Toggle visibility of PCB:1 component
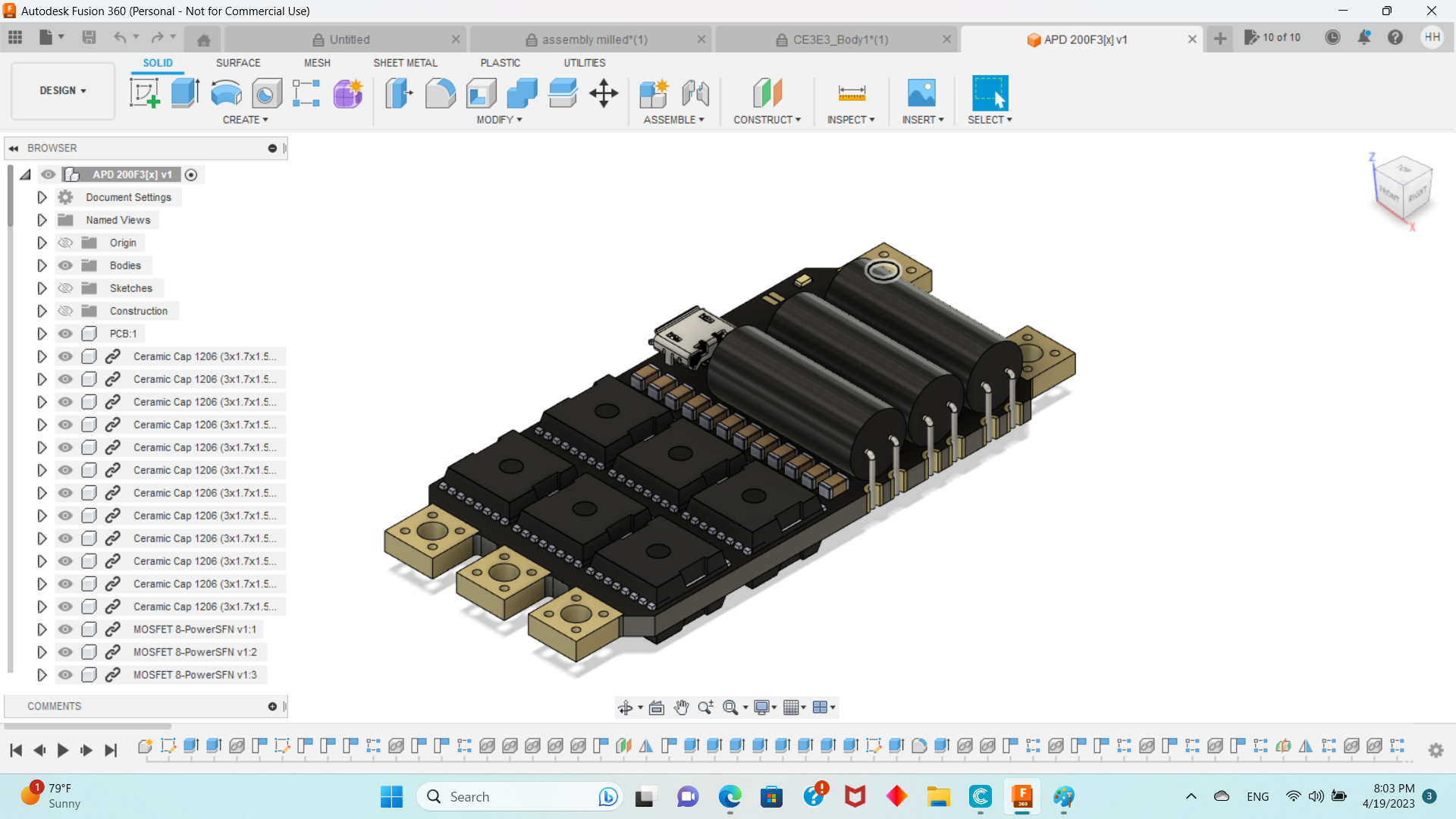The width and height of the screenshot is (1456, 819). (x=66, y=334)
